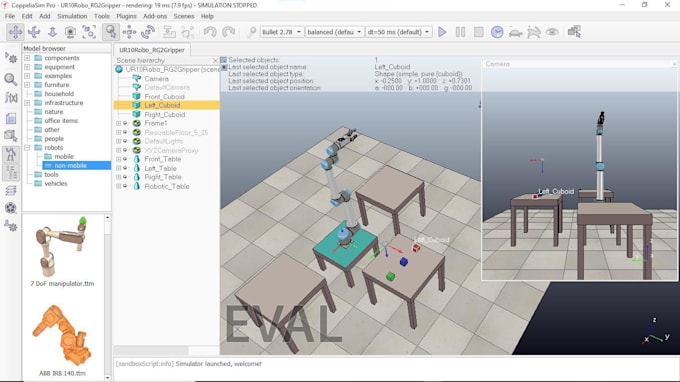The height and width of the screenshot is (382, 680).
Task: Toggle model browser robot icon
Action: (11, 154)
